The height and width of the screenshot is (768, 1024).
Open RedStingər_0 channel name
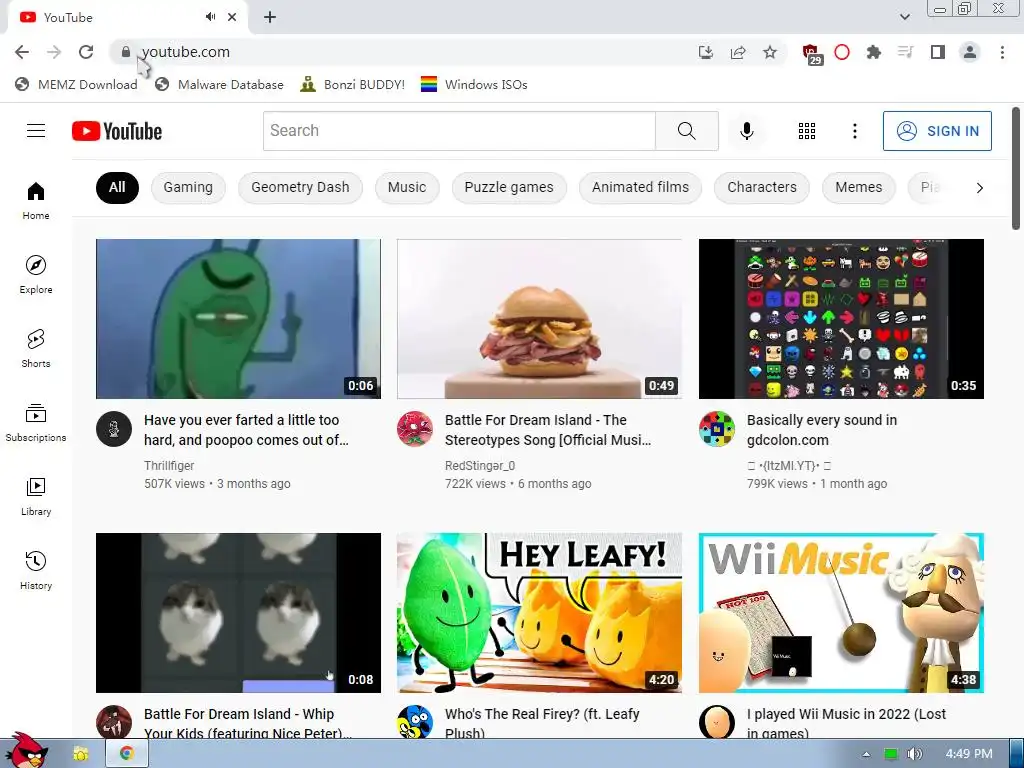pyautogui.click(x=480, y=466)
